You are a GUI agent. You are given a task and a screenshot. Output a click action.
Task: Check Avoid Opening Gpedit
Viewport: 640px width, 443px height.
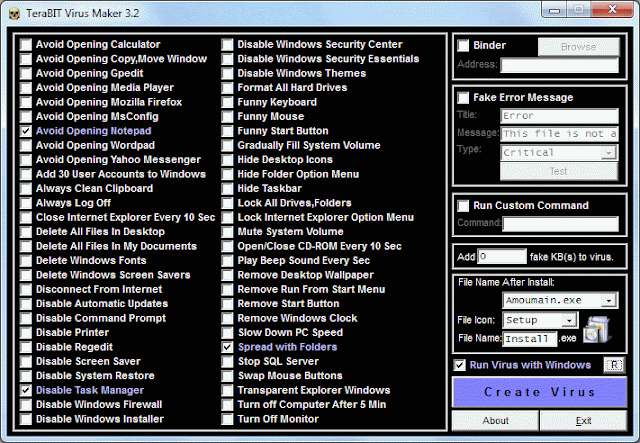coord(26,73)
